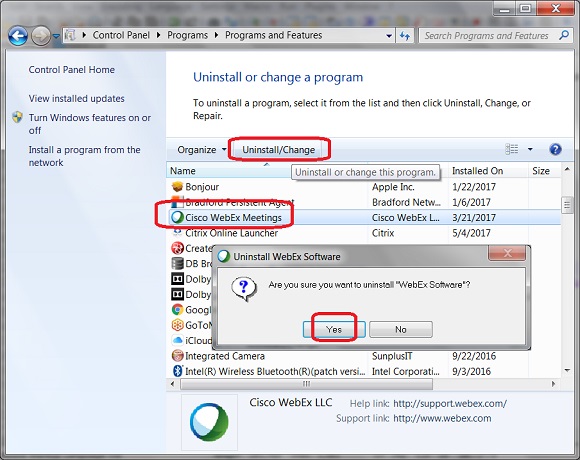The image size is (580, 460).
Task: Click the DB Browser database icon
Action: (177, 263)
